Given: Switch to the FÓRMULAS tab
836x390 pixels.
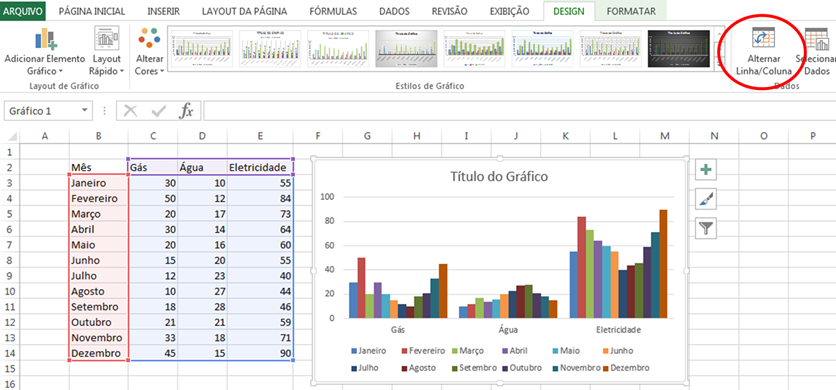Looking at the screenshot, I should click(332, 11).
